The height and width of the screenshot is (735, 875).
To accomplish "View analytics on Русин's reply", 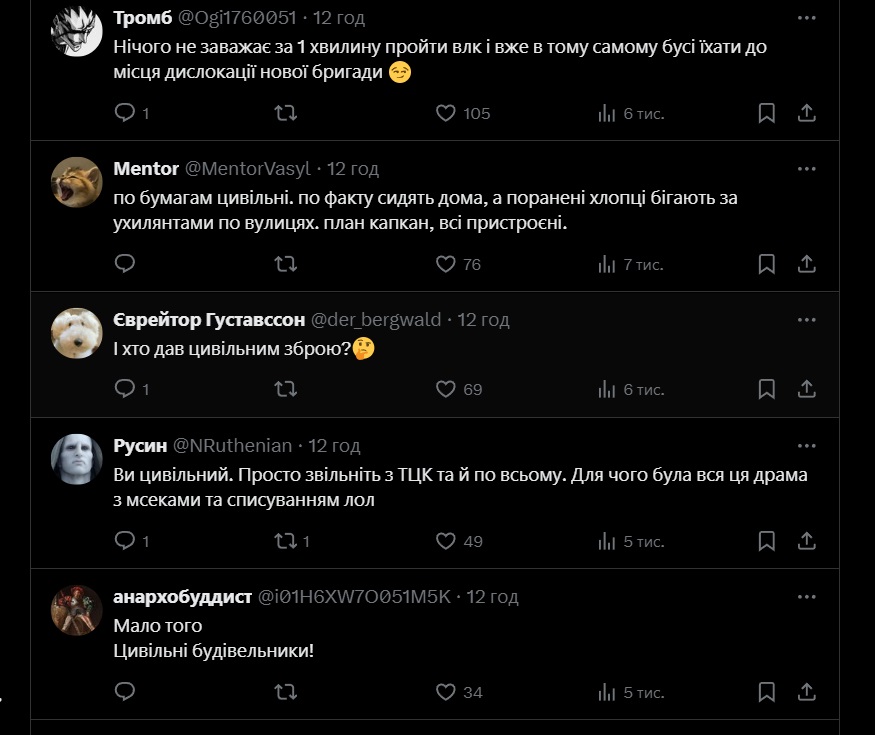I will [607, 541].
